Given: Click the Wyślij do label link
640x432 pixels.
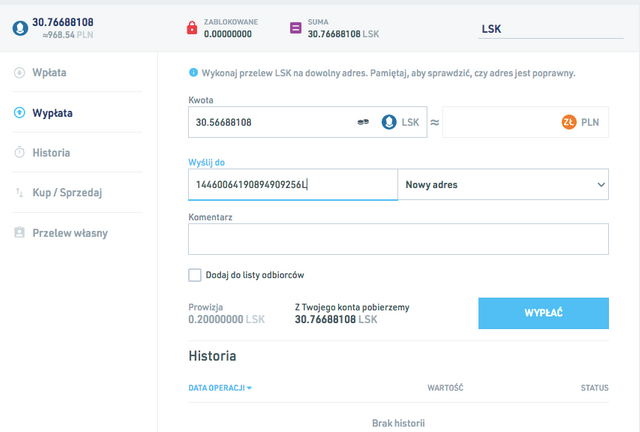Looking at the screenshot, I should (208, 161).
